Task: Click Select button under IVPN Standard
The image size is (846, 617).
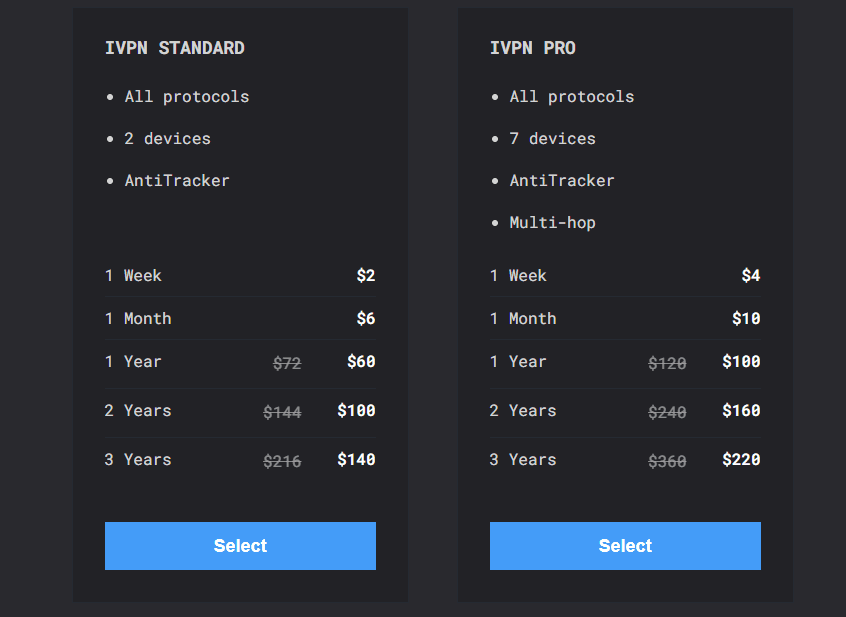Action: pyautogui.click(x=240, y=545)
